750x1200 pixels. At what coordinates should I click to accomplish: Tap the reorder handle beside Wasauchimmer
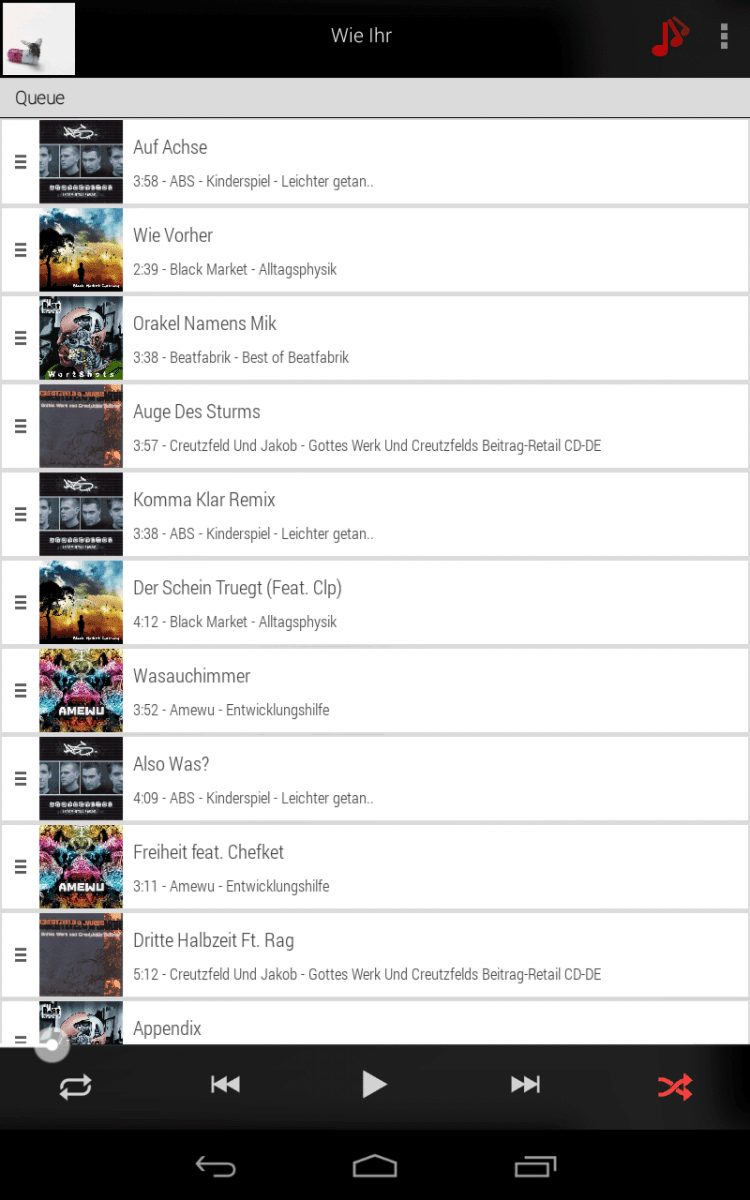pyautogui.click(x=20, y=691)
